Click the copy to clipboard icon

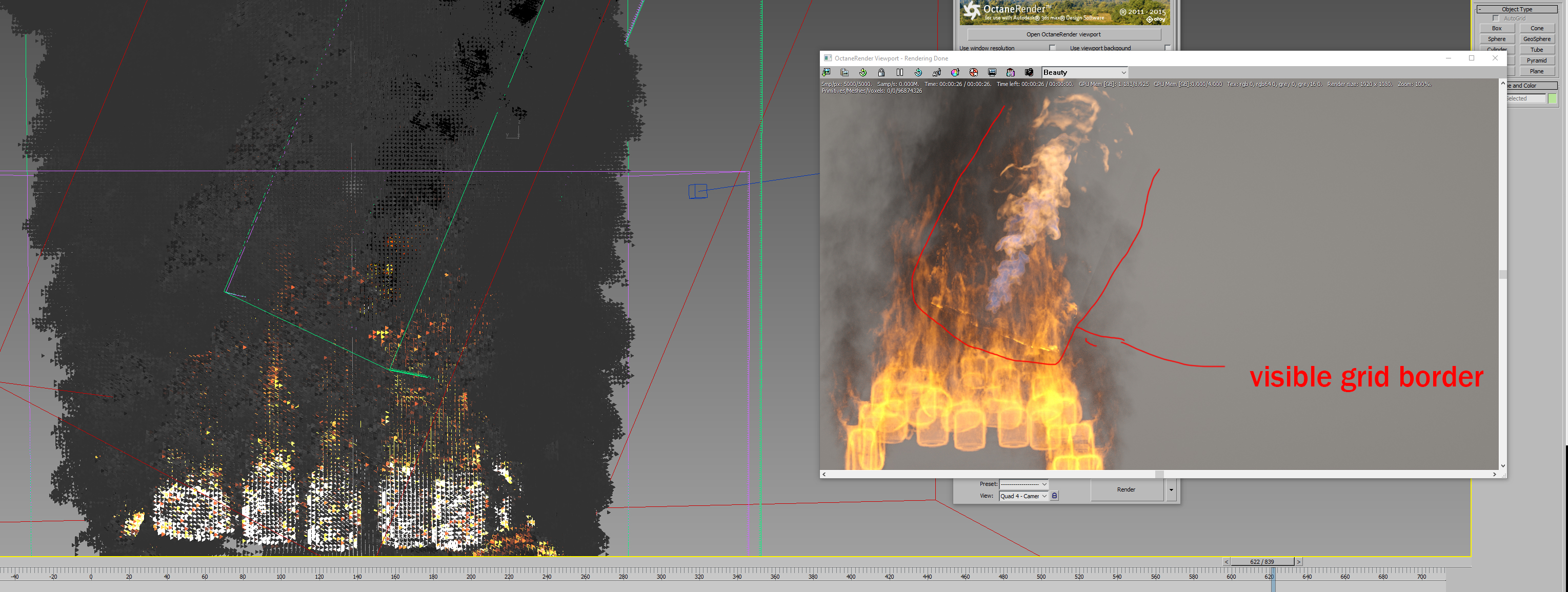pos(845,72)
